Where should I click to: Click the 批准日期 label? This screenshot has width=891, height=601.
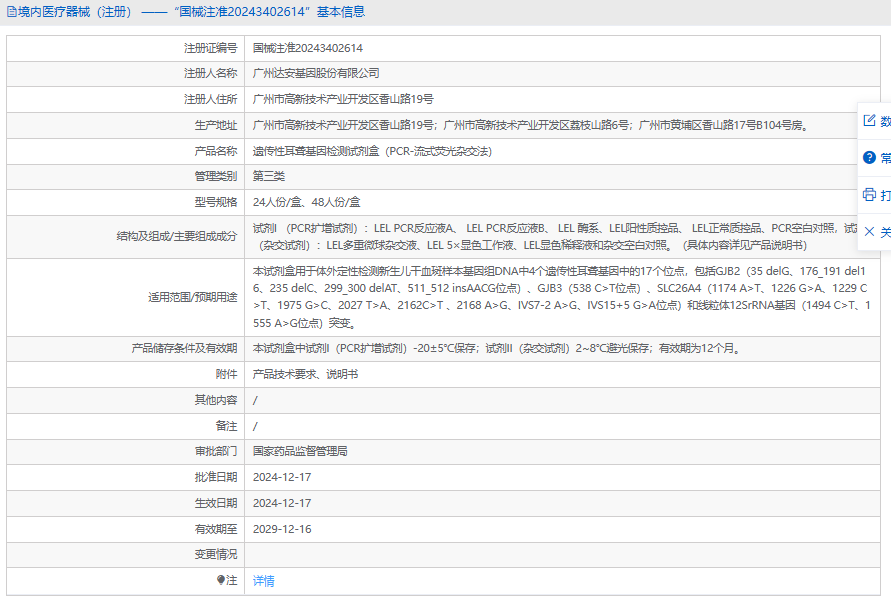[216, 477]
